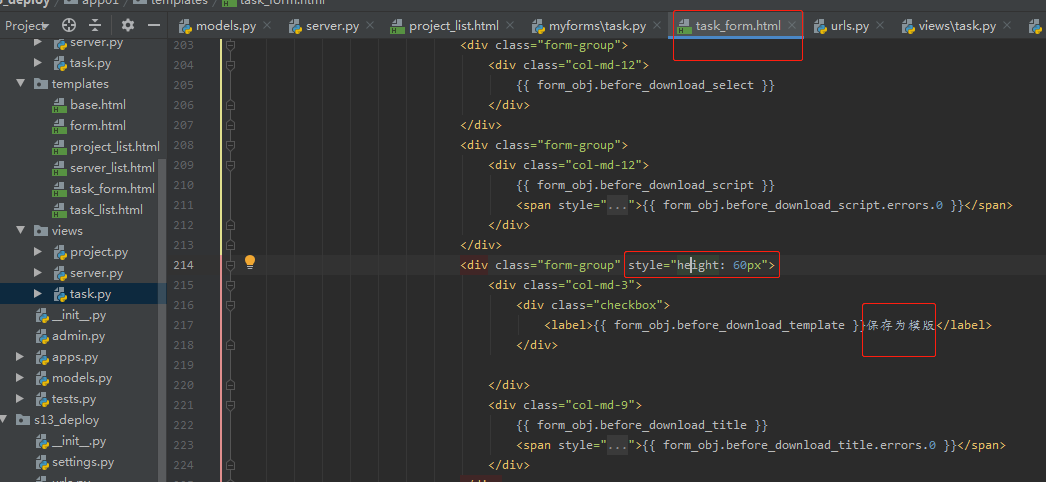Toggle the fold marker on line 214
Viewport: 1046px width, 482px height.
230,265
